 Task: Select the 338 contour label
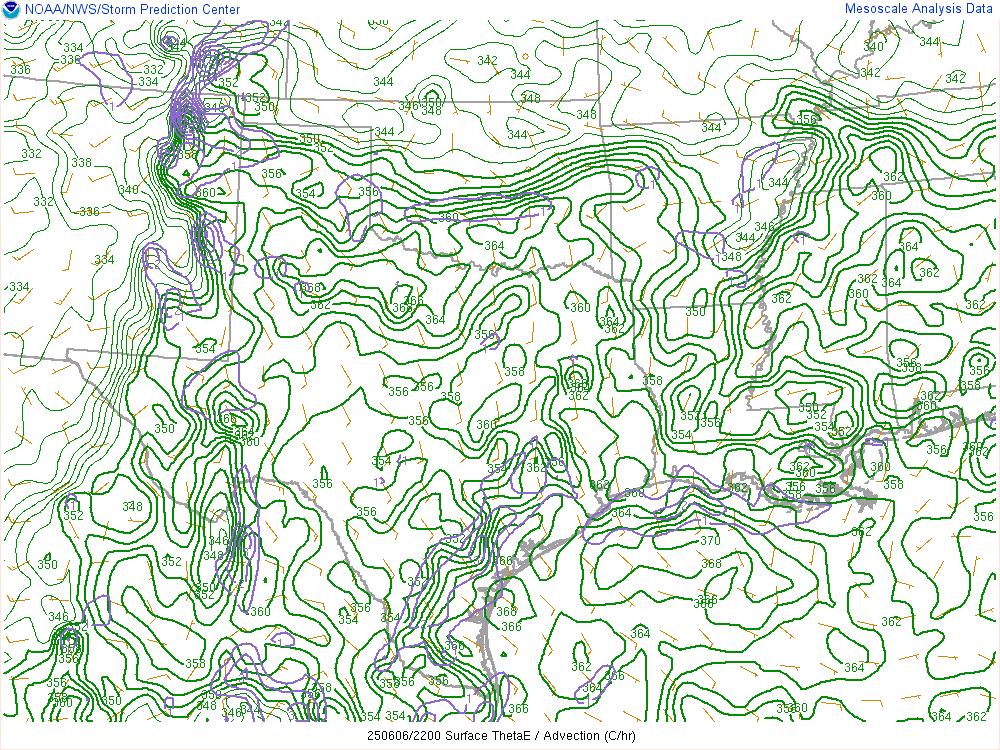pos(81,163)
